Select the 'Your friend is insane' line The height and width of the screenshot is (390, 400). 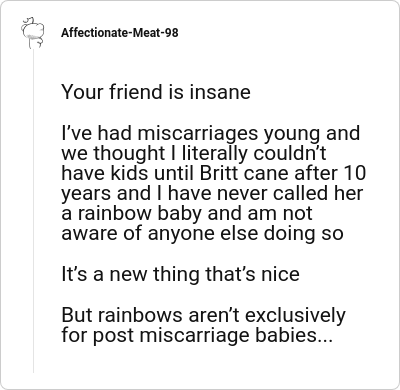tap(156, 92)
